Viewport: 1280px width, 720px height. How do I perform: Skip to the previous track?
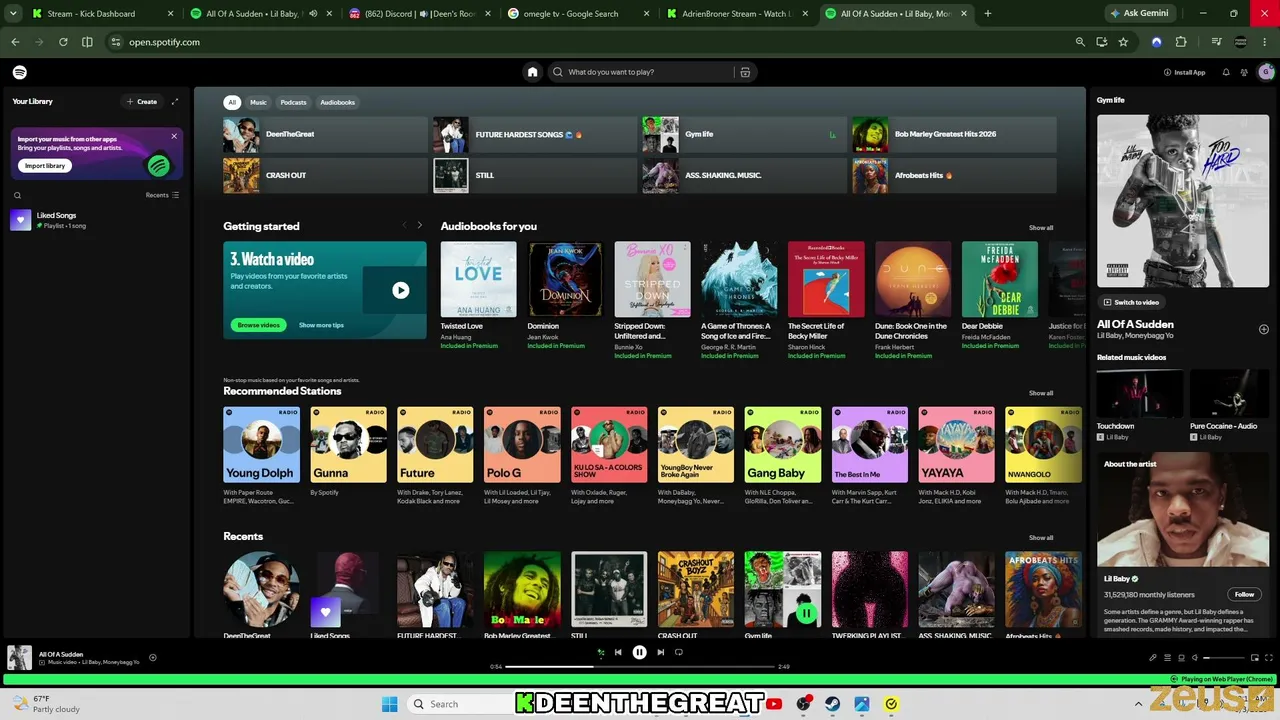[x=618, y=652]
